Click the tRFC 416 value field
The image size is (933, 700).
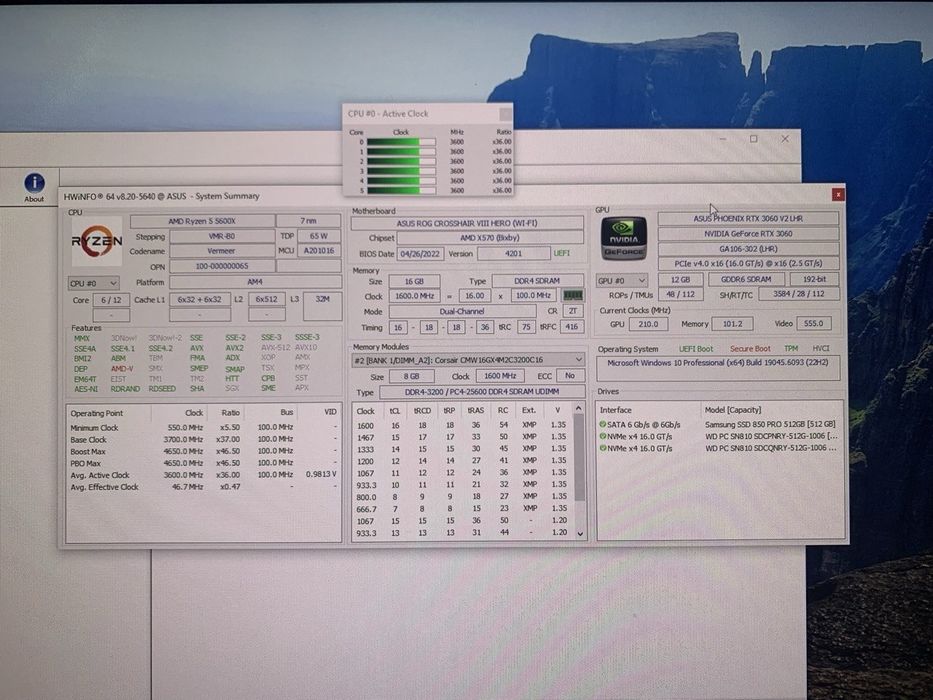pos(572,326)
